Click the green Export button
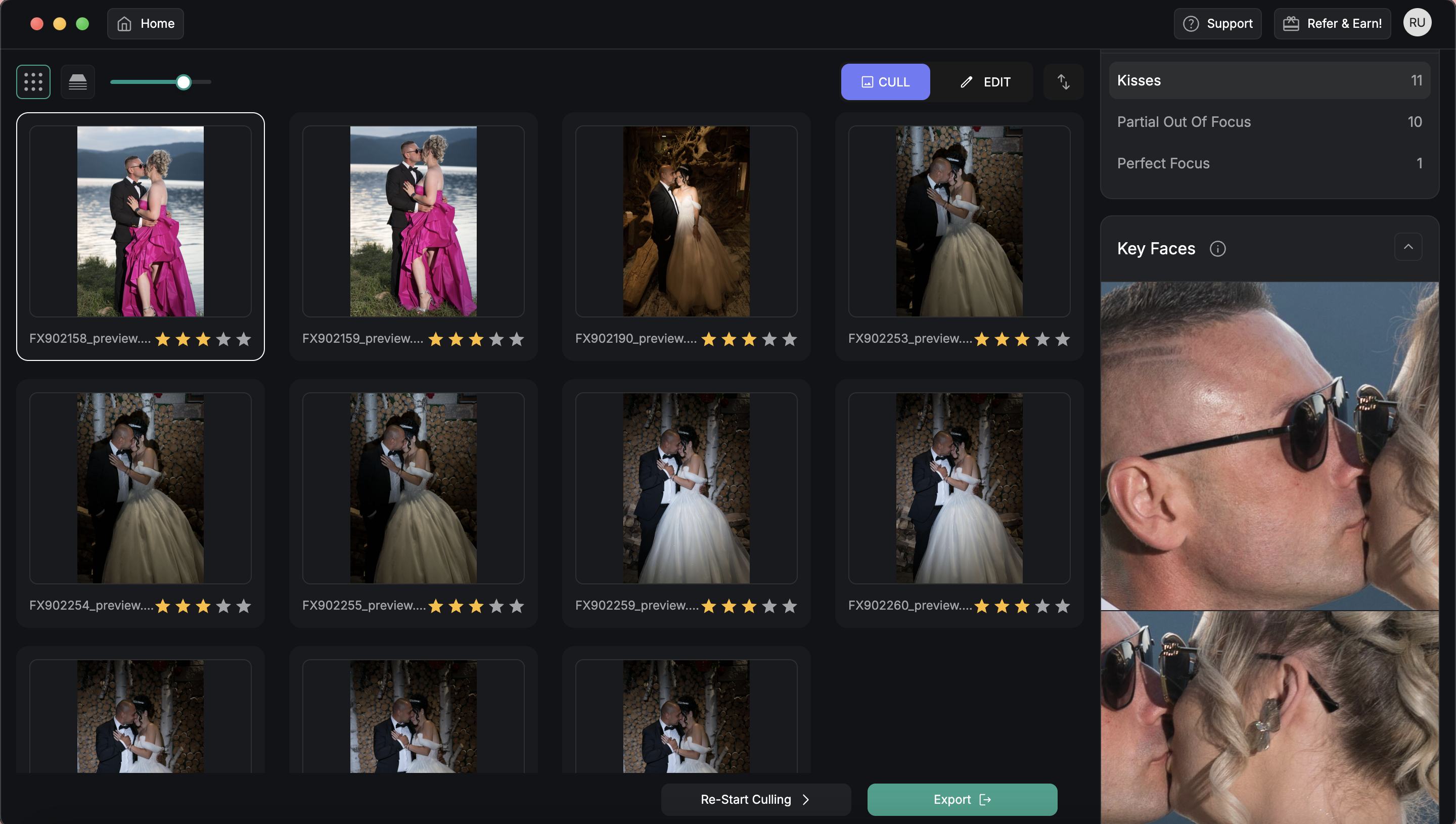 [962, 799]
